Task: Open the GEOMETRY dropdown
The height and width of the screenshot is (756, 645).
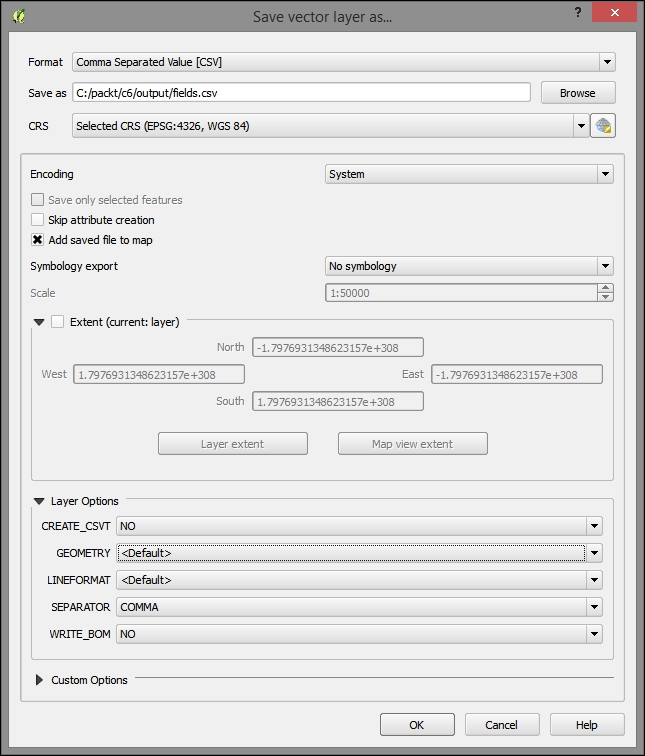Action: (x=359, y=553)
